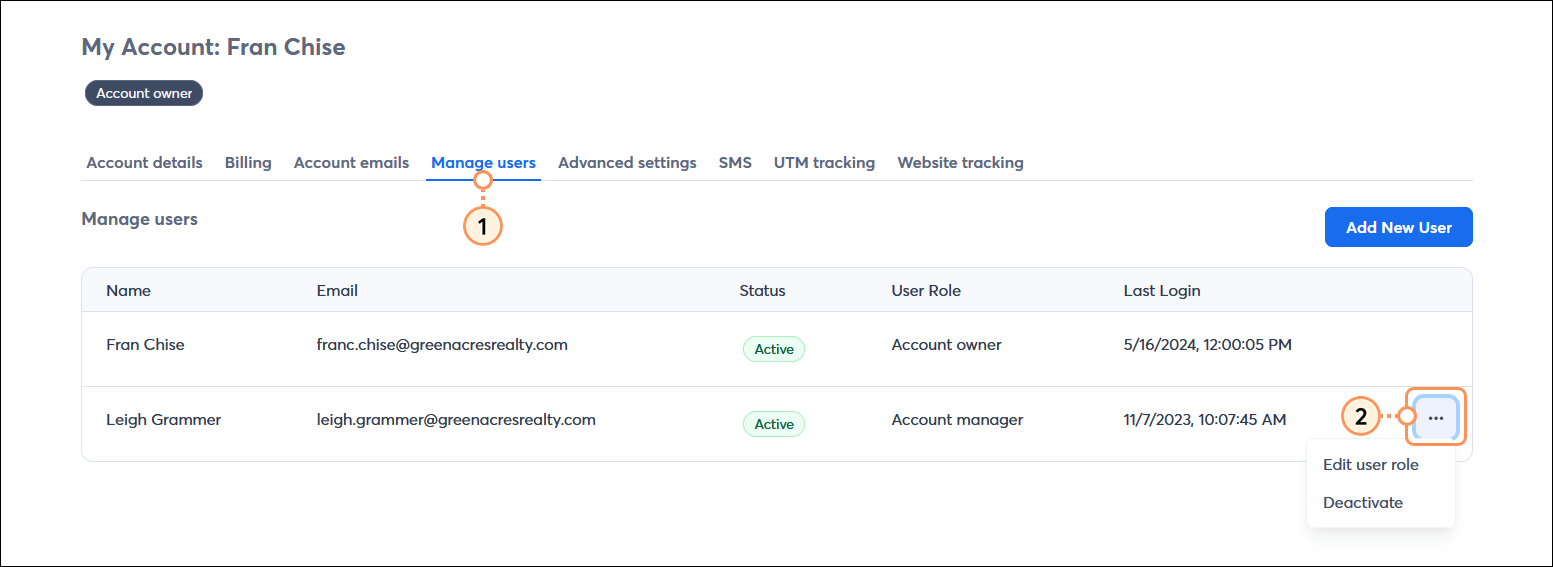Click Active status badge for Leigh Grammer
This screenshot has width=1553, height=567.
tap(773, 424)
